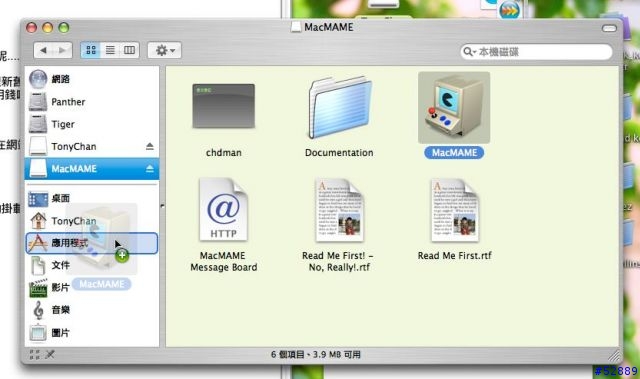The width and height of the screenshot is (640, 379).
Task: Open the 音樂 music folder in sidebar
Action: [x=92, y=310]
